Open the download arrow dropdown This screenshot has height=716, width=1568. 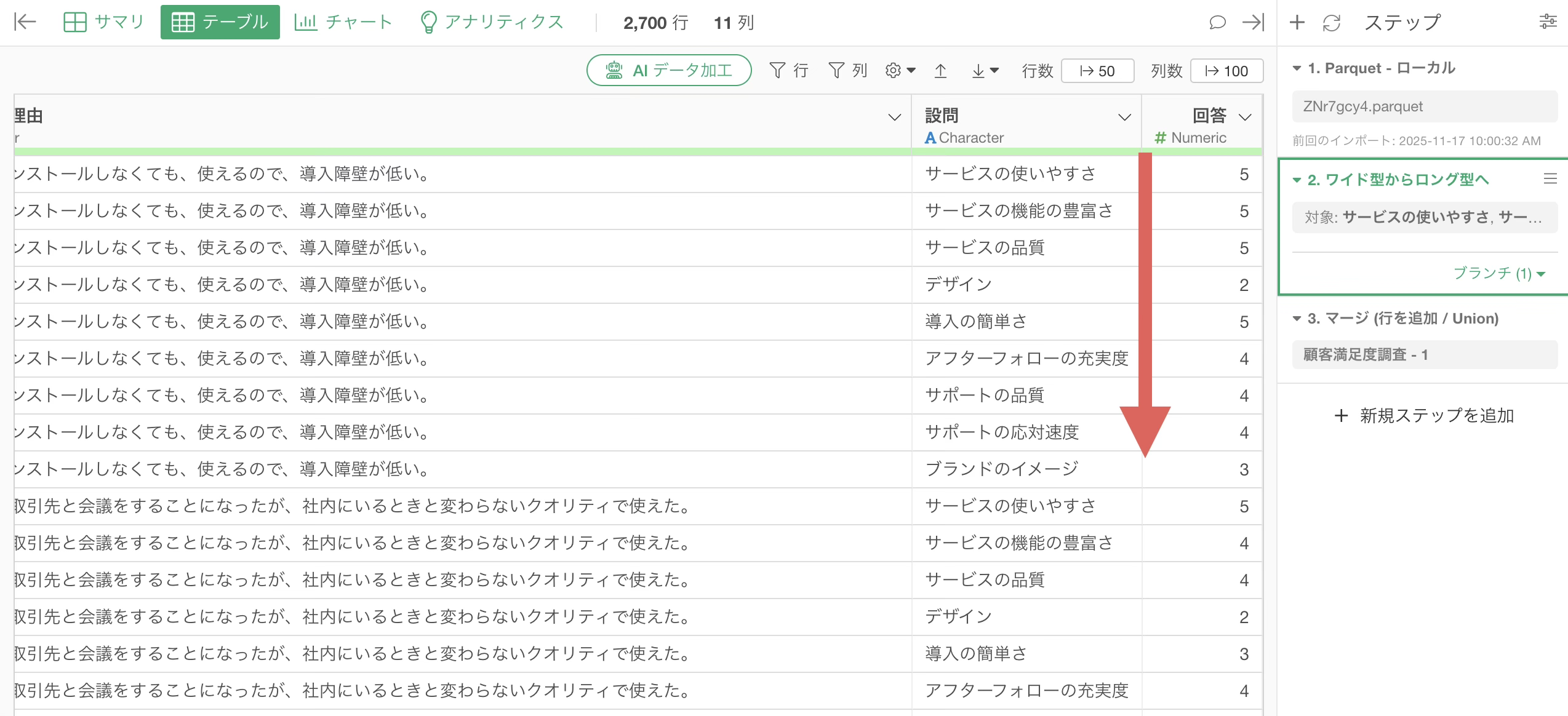(985, 71)
